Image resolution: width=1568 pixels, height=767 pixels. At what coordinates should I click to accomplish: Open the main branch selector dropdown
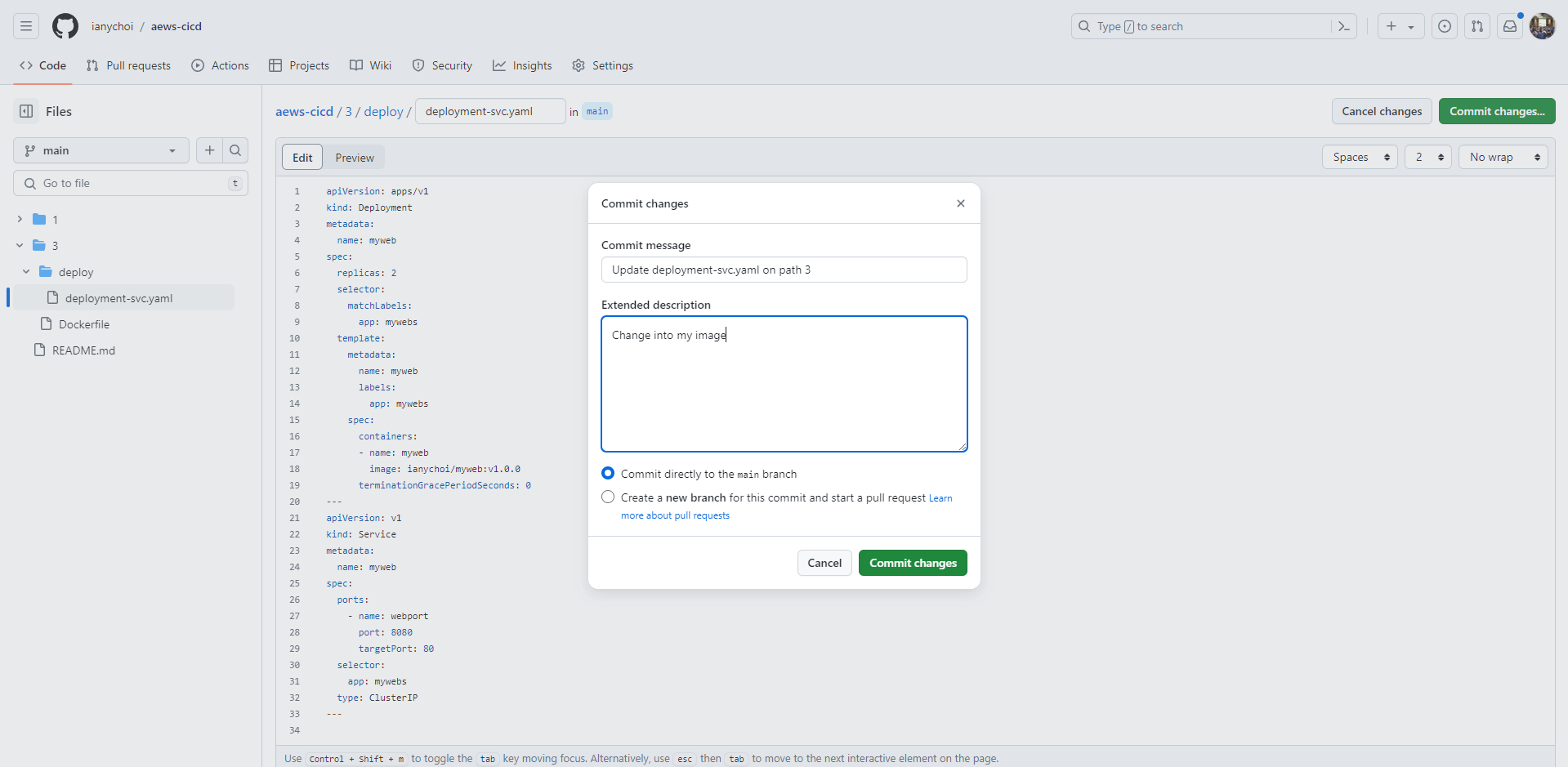[x=101, y=150]
